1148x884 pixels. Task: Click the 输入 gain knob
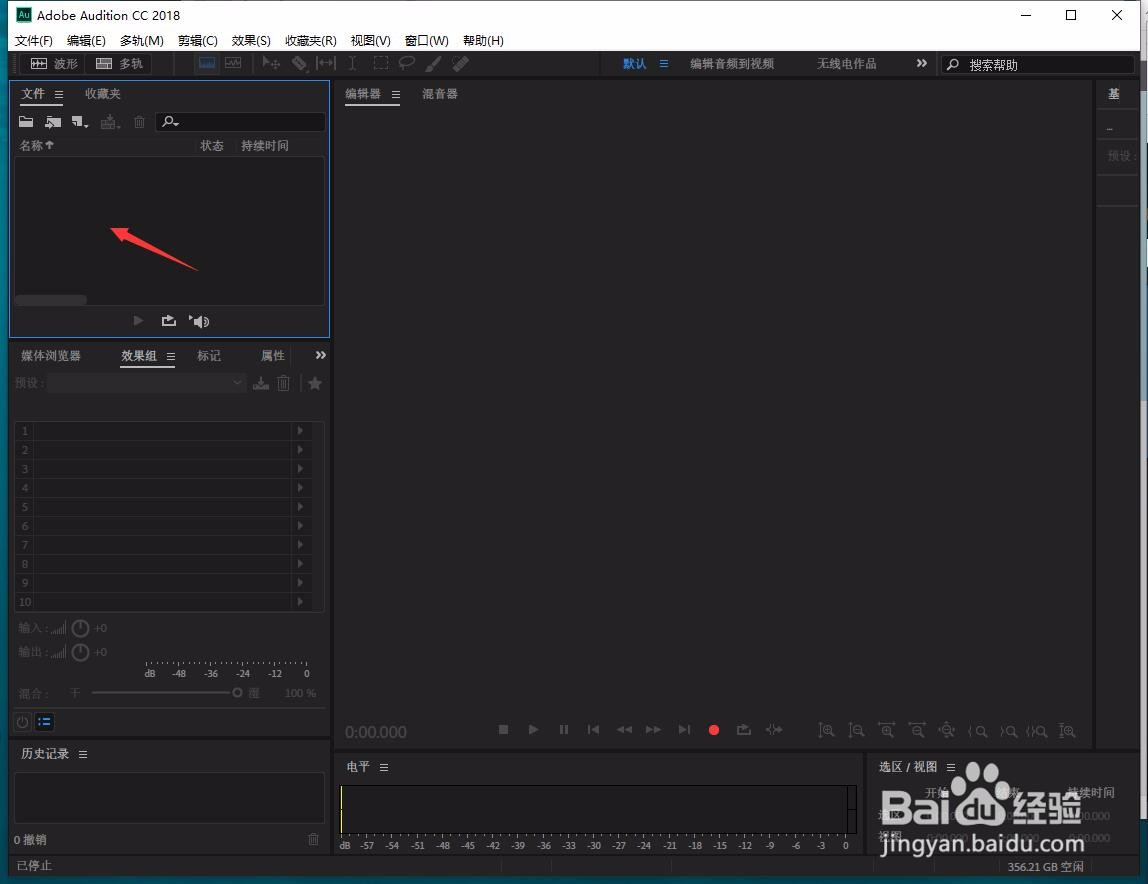click(81, 628)
